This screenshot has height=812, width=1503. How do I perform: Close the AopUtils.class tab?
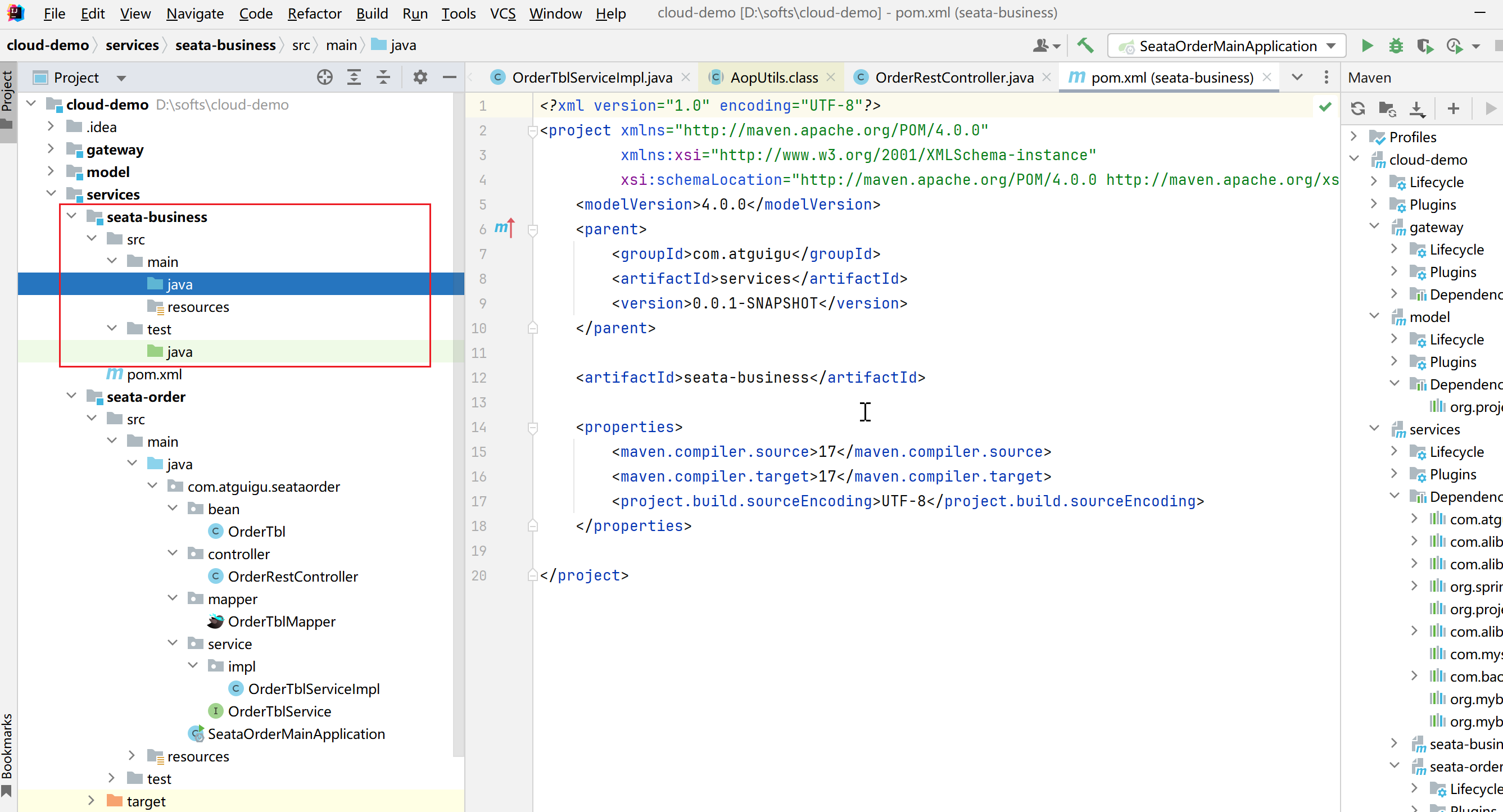831,77
